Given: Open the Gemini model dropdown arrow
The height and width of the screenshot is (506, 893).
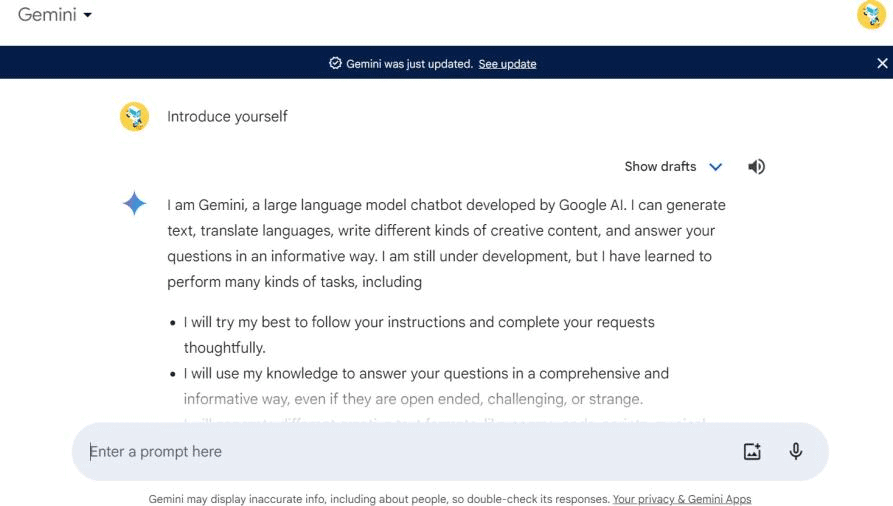Looking at the screenshot, I should point(88,16).
